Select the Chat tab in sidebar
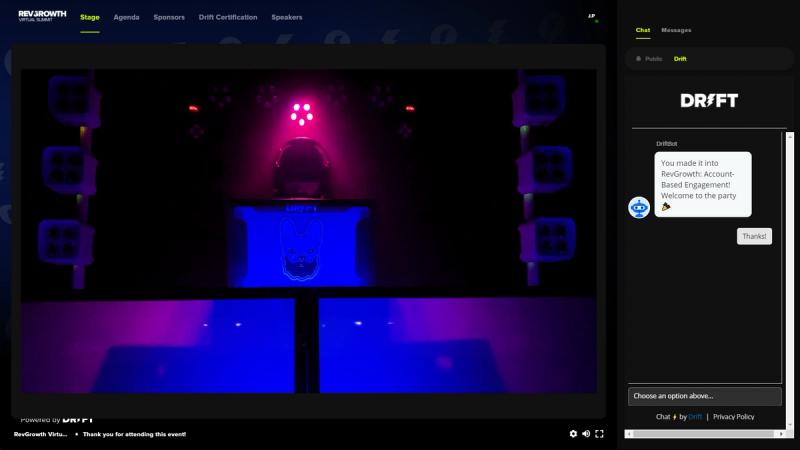Image resolution: width=800 pixels, height=450 pixels. point(643,30)
